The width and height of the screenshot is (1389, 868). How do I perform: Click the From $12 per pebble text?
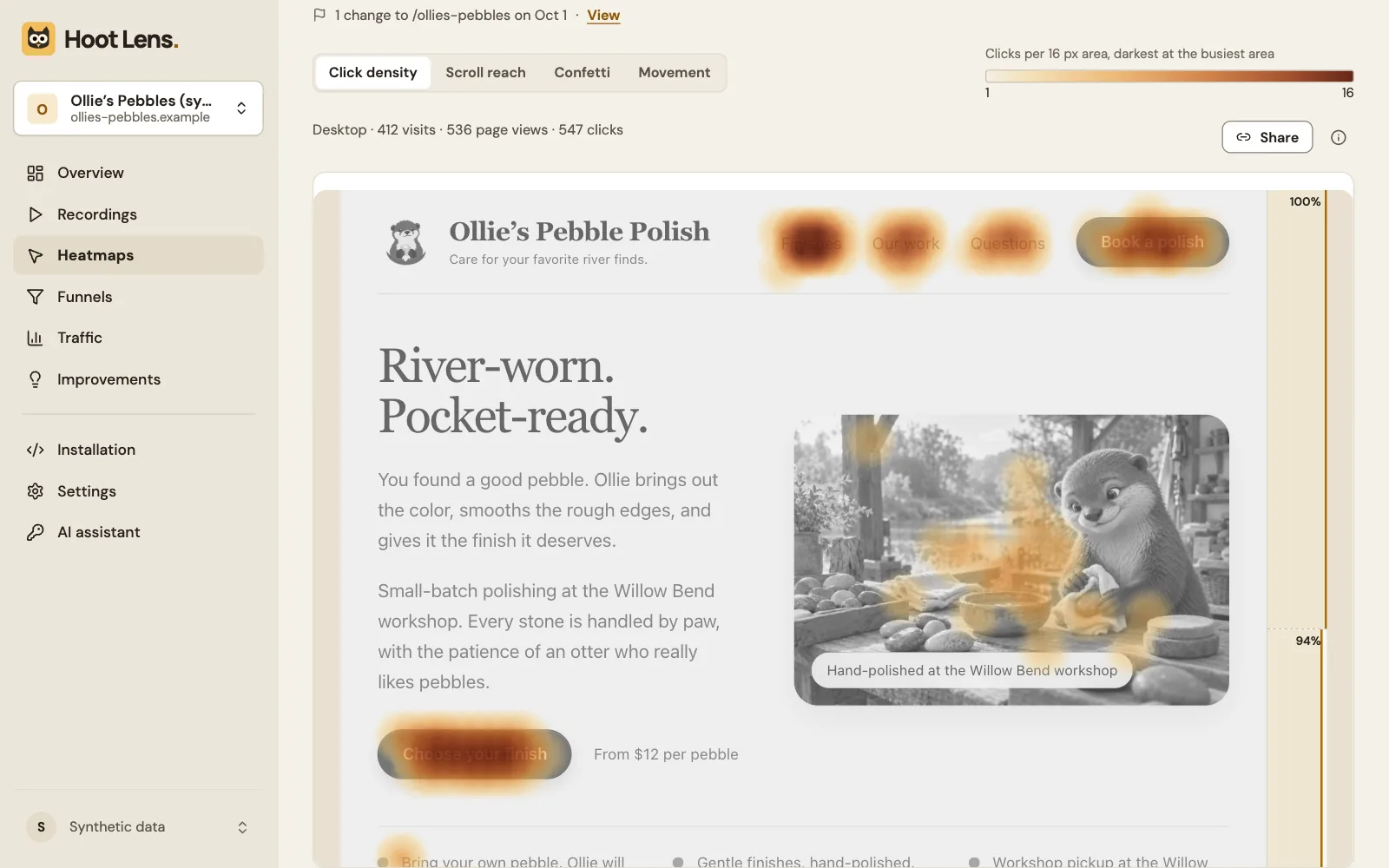pyautogui.click(x=666, y=754)
